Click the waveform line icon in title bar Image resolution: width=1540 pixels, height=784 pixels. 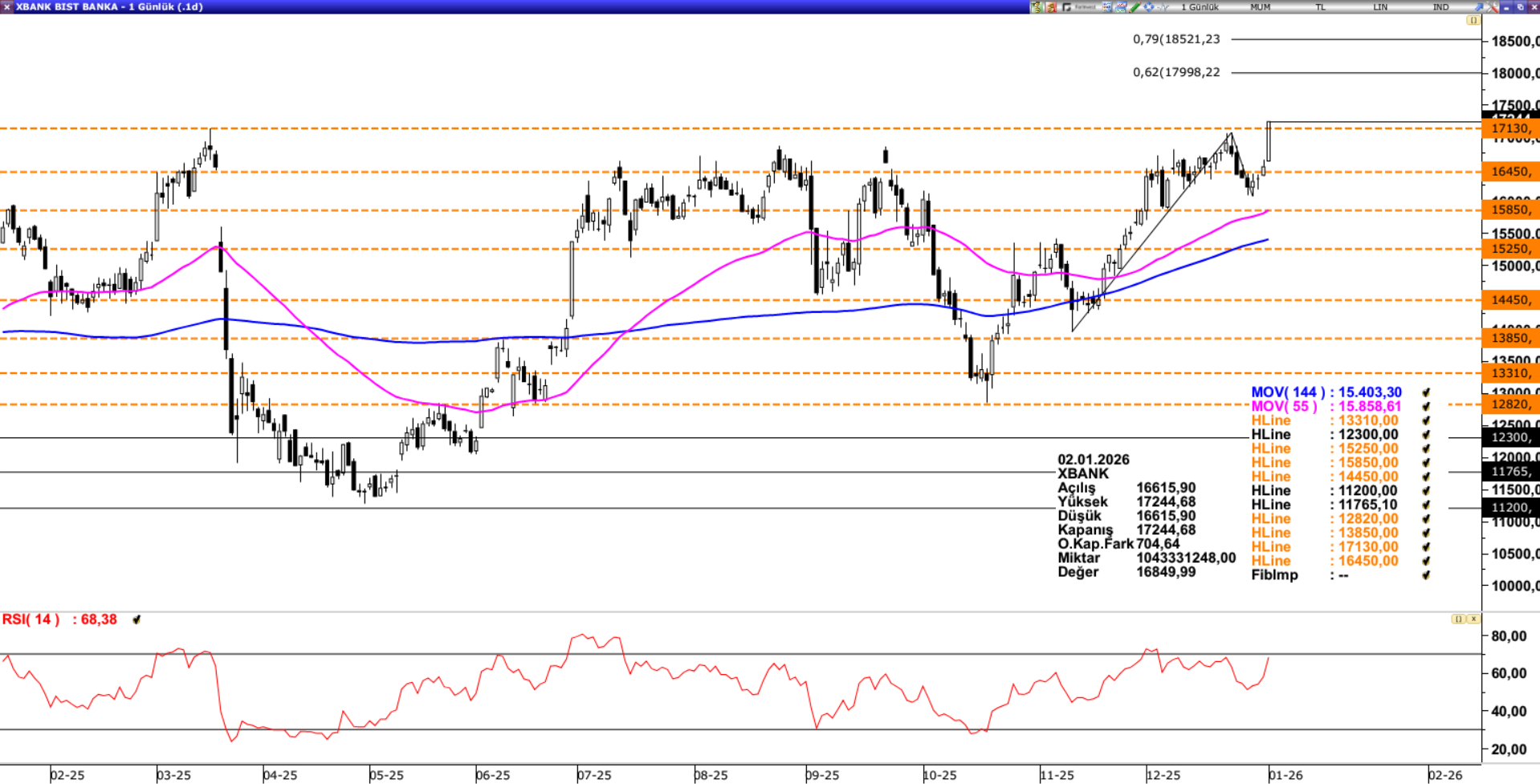tap(1163, 7)
